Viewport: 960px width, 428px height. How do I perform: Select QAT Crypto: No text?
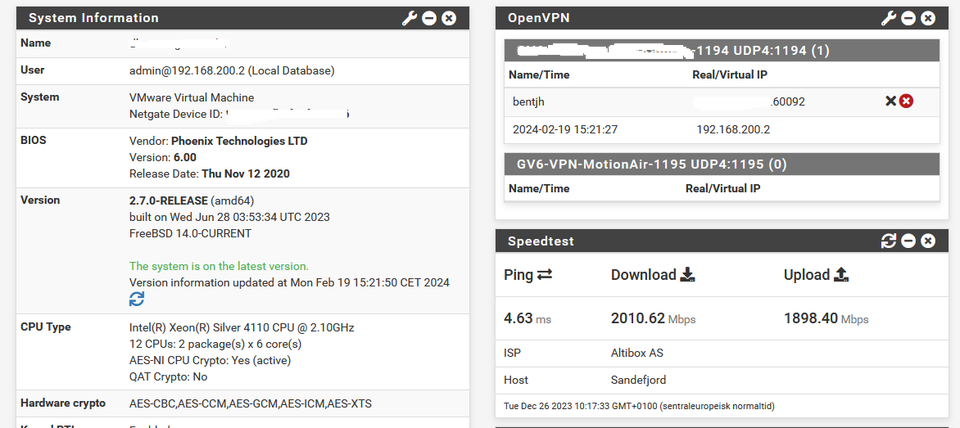pyautogui.click(x=168, y=377)
